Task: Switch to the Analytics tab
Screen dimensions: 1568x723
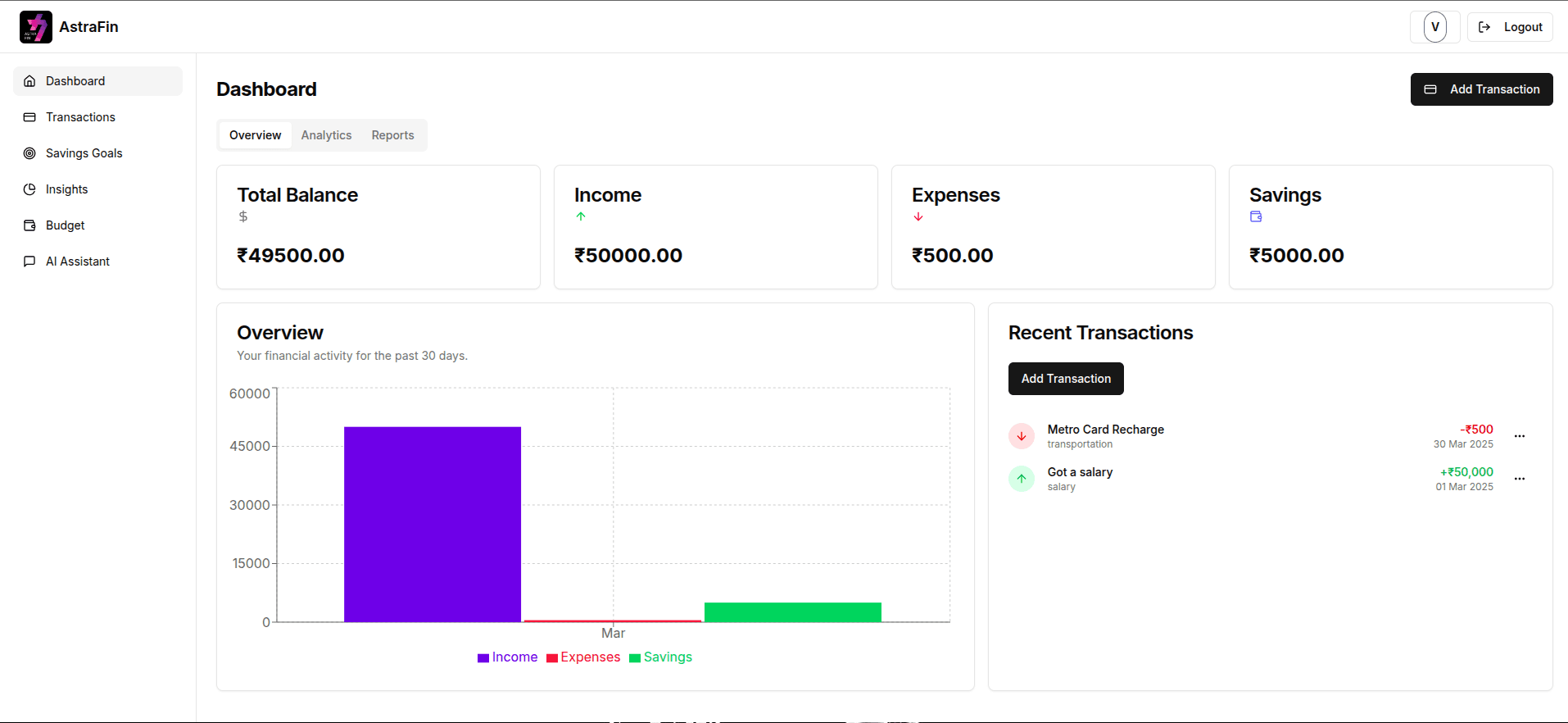Action: point(326,135)
